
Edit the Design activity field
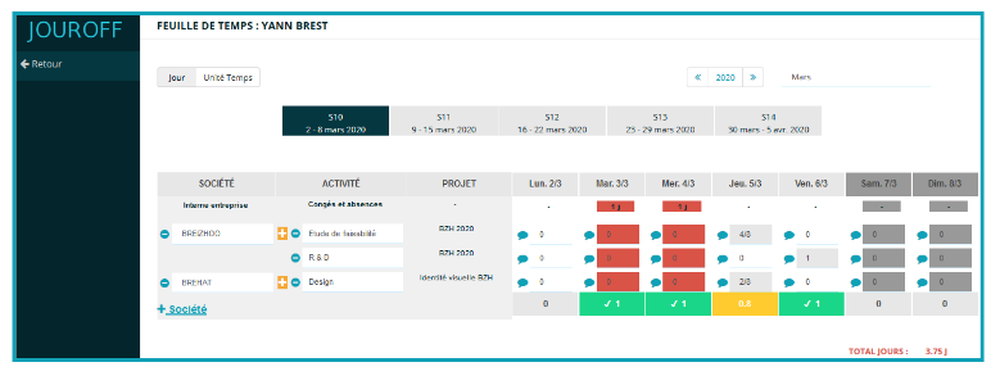pos(353,282)
